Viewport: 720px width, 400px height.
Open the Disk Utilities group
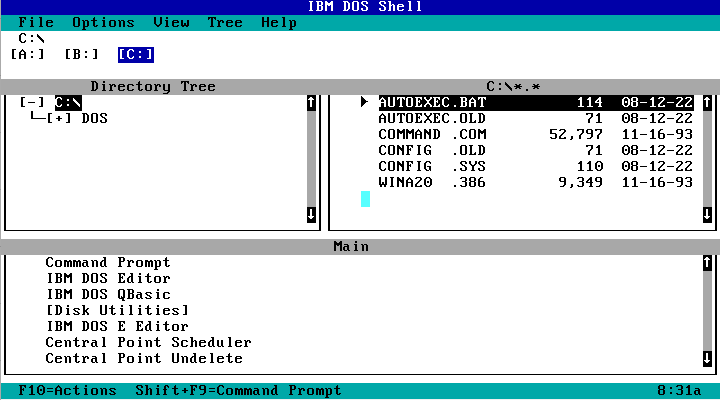[117, 310]
